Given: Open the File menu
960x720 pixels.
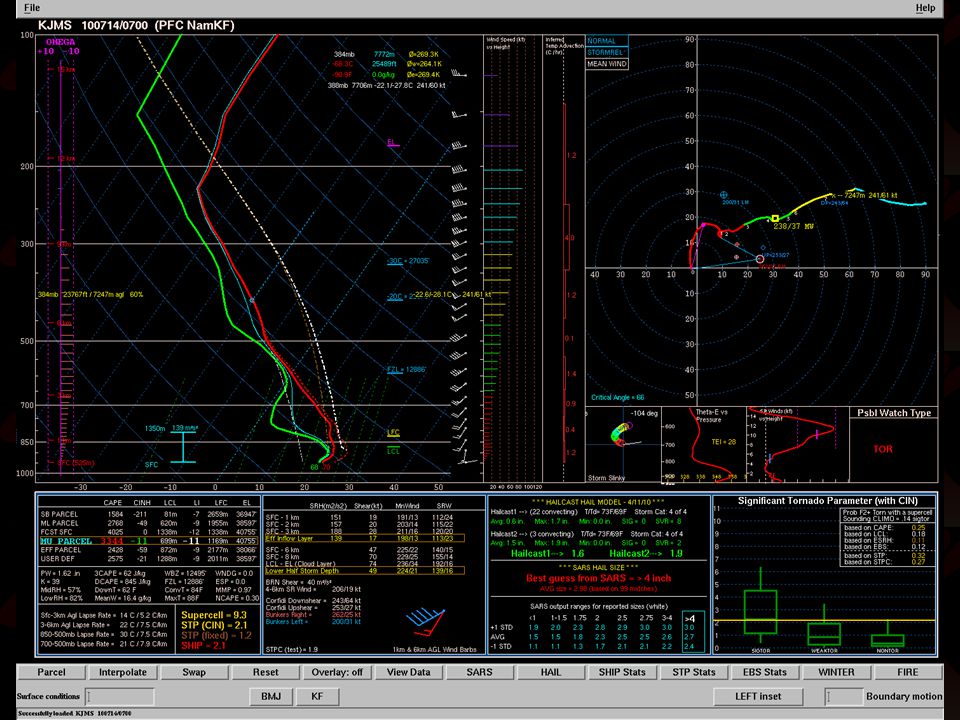Looking at the screenshot, I should (32, 8).
